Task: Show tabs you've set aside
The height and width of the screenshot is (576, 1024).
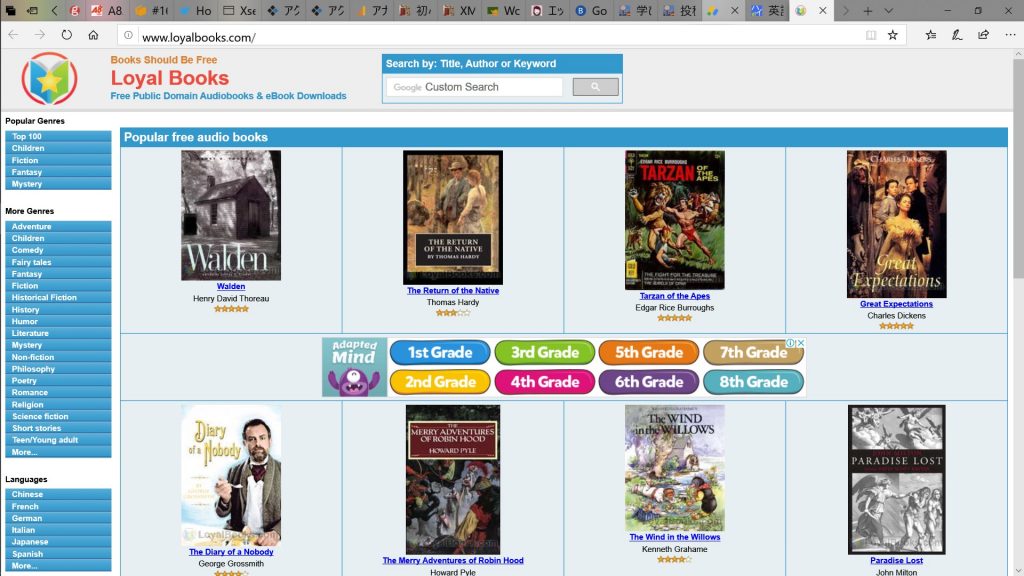Action: tap(10, 10)
